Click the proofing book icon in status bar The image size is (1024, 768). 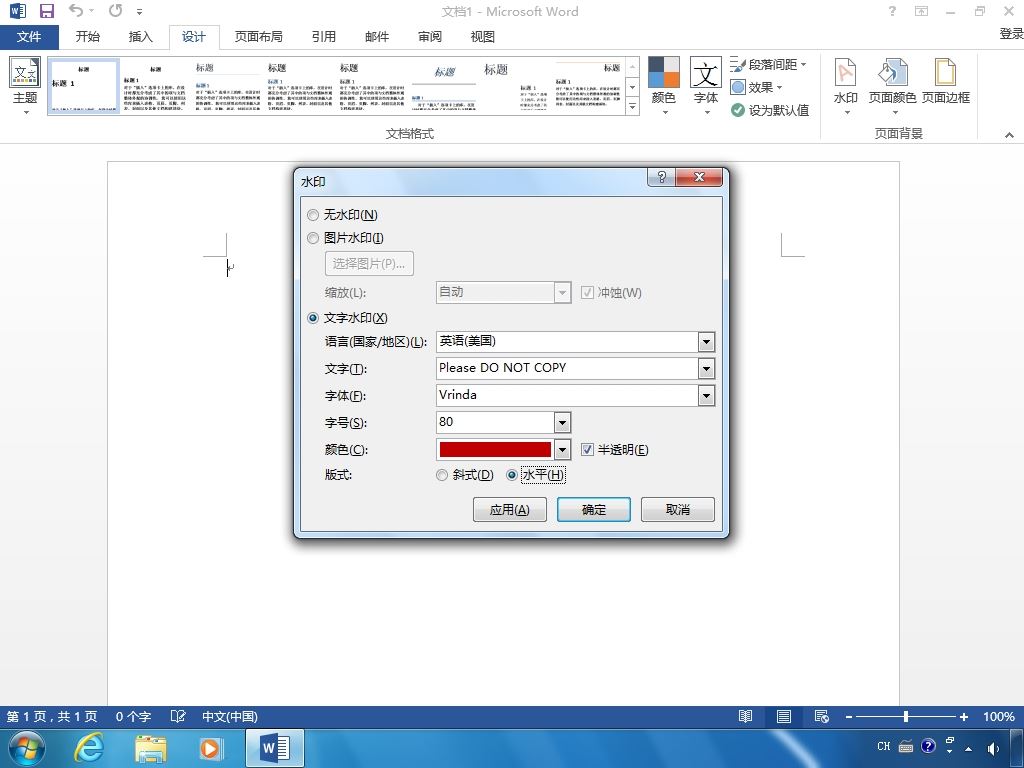178,716
